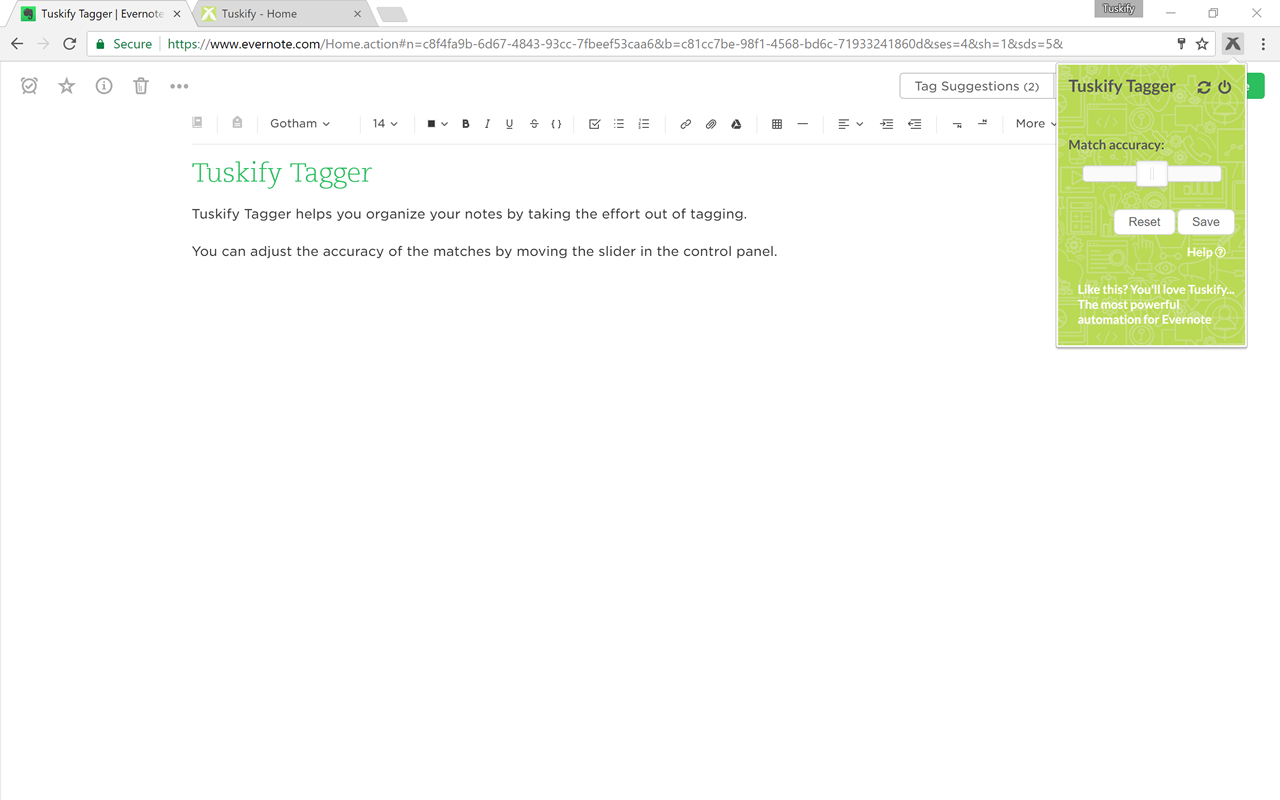
Task: Click the Save button
Action: [x=1206, y=222]
